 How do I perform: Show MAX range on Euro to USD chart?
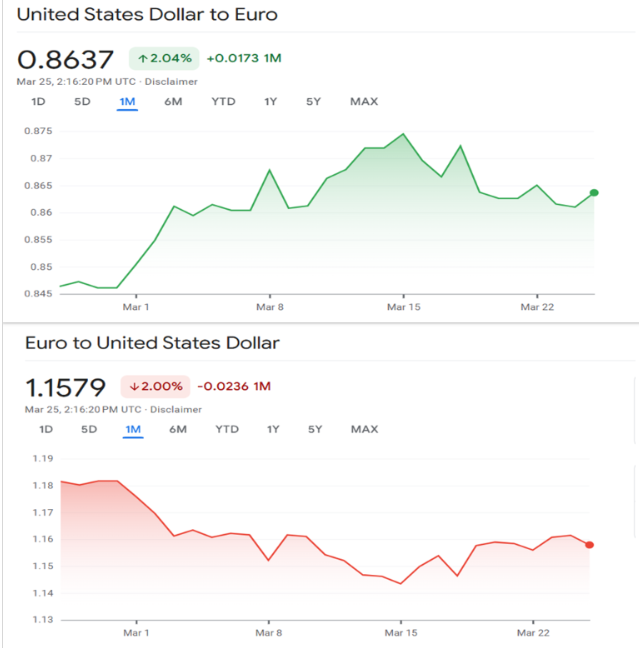[x=364, y=429]
